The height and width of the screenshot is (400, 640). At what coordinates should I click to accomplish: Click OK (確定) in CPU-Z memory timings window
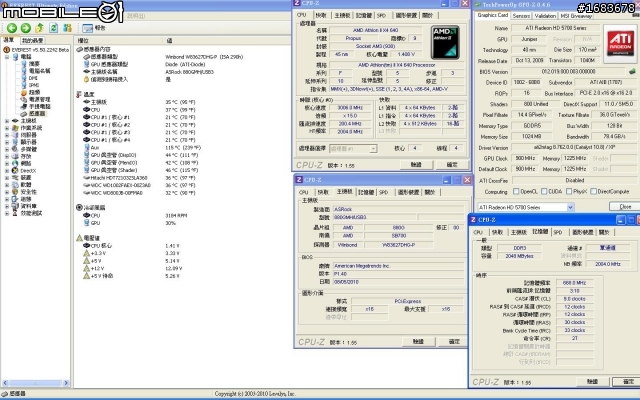click(628, 382)
